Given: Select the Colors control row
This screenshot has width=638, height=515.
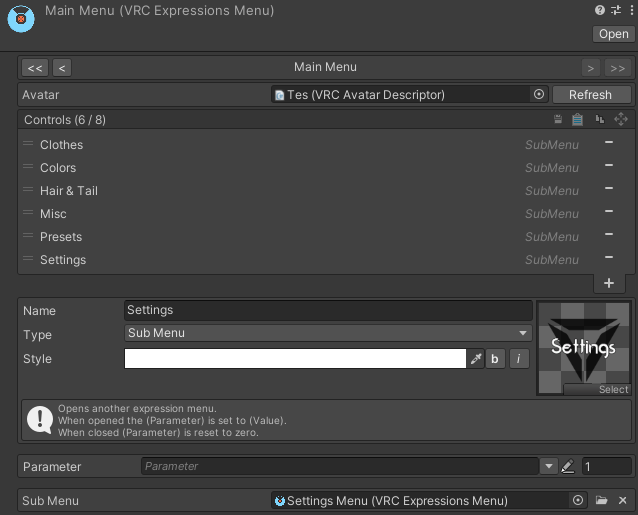Looking at the screenshot, I should 326,168.
